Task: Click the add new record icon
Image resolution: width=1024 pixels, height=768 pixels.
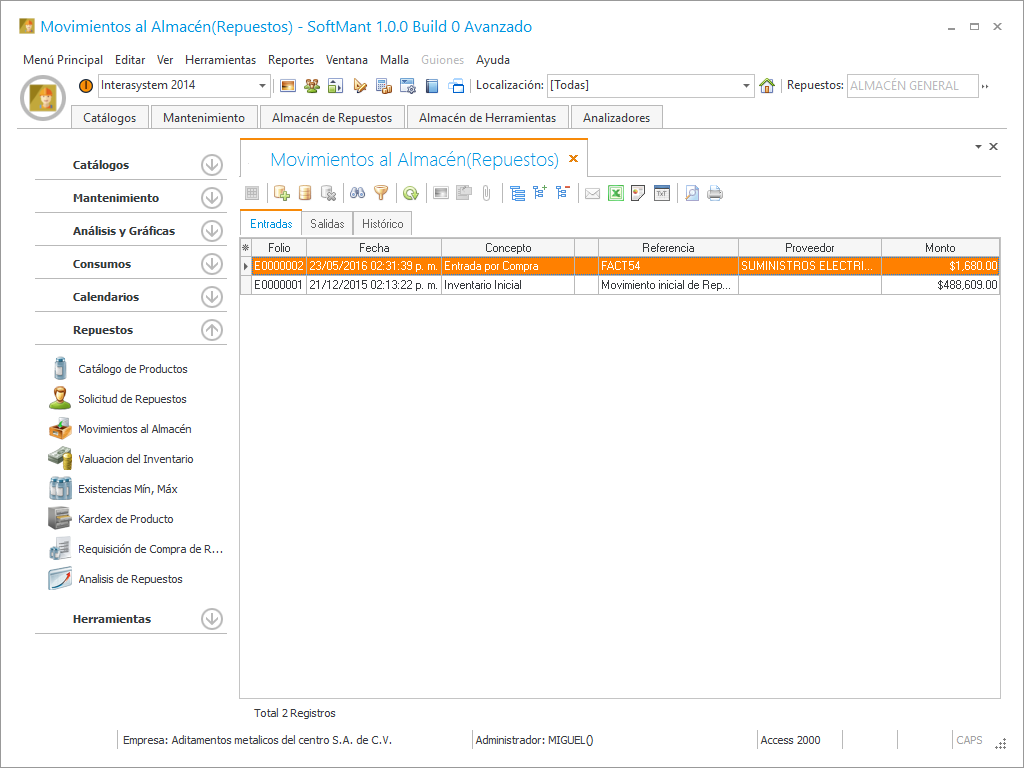Action: coord(281,194)
